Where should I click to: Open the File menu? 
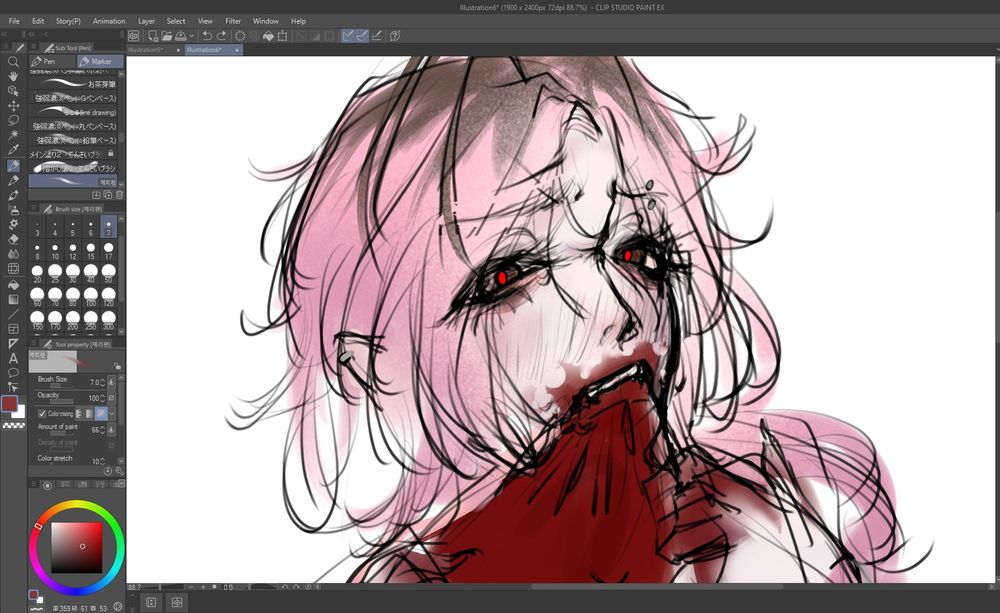point(14,21)
